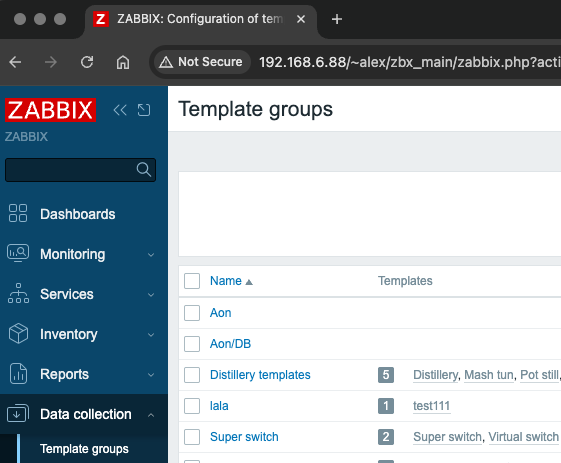Collapse the sidebar with double-chevron icon
Image resolution: width=561 pixels, height=463 pixels.
point(120,110)
